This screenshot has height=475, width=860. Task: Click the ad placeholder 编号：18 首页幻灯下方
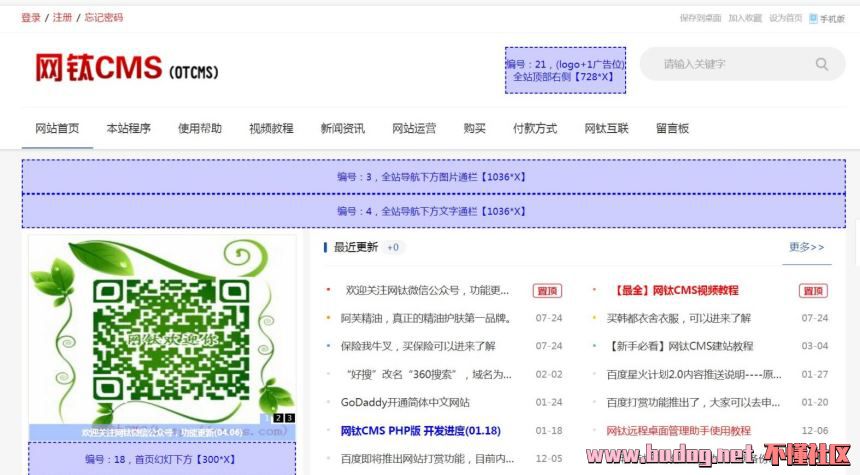tap(162, 459)
